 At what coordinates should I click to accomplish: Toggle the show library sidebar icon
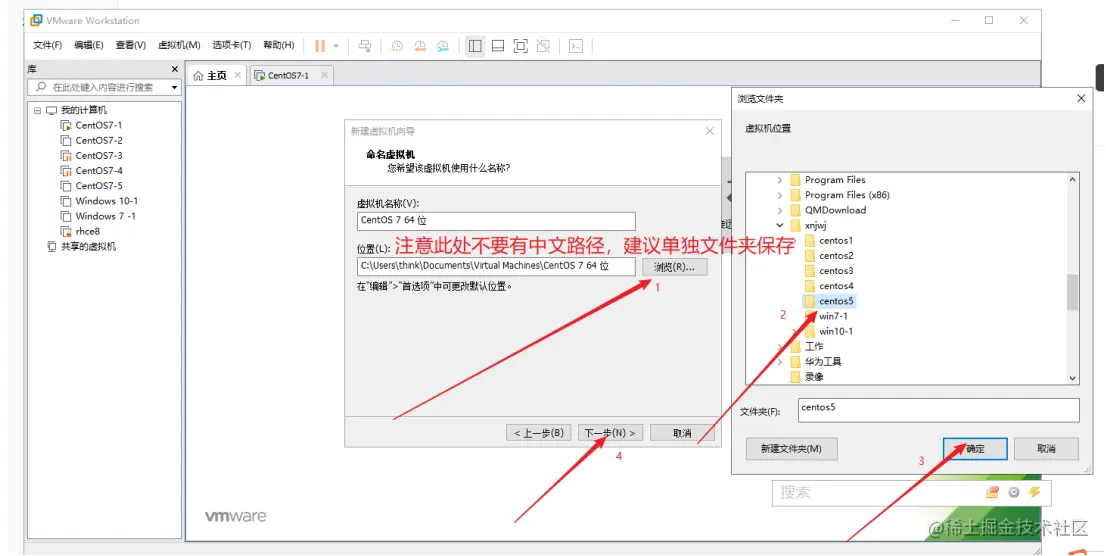click(x=475, y=46)
